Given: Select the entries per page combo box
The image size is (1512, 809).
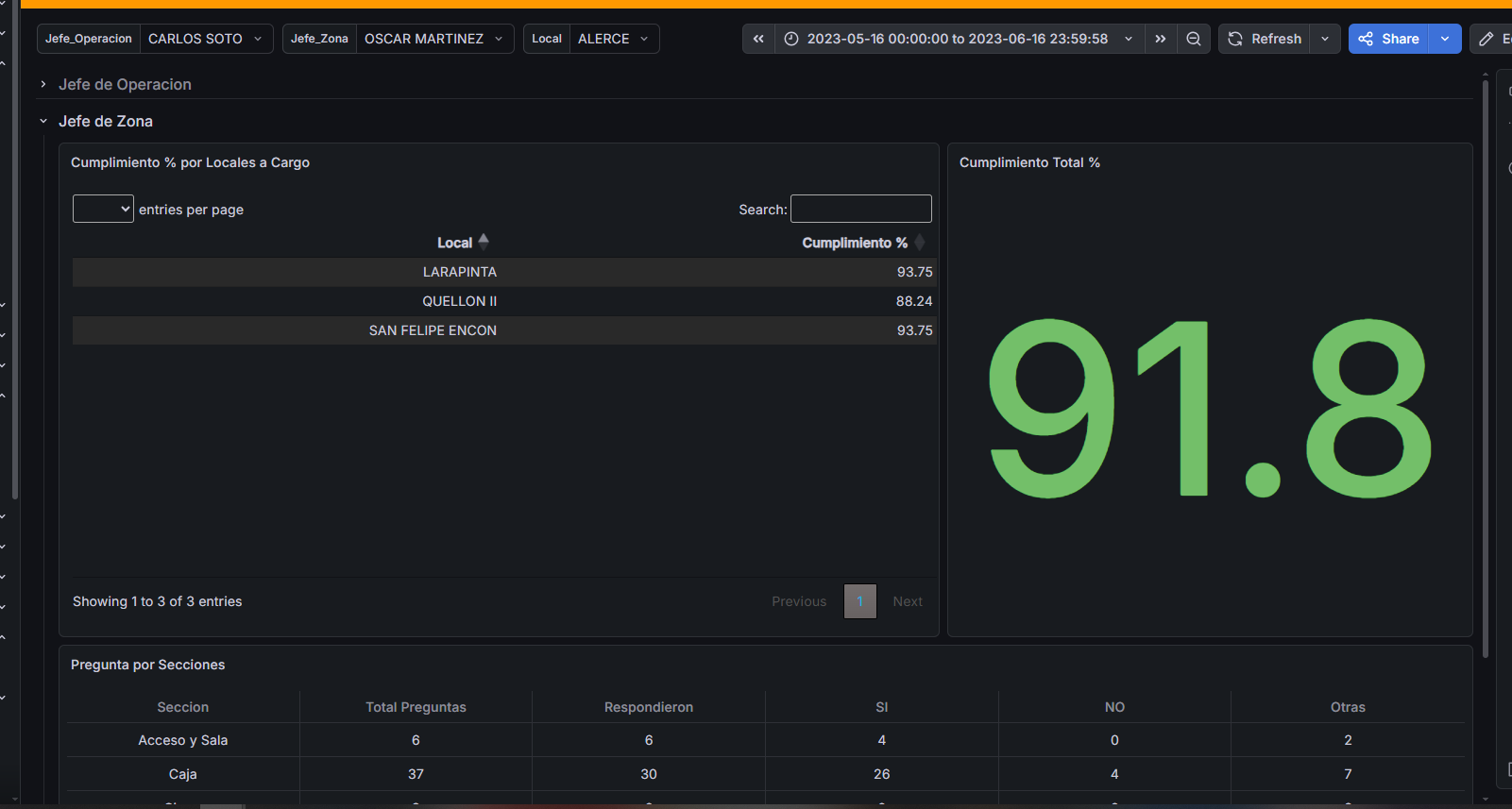Looking at the screenshot, I should (x=103, y=209).
